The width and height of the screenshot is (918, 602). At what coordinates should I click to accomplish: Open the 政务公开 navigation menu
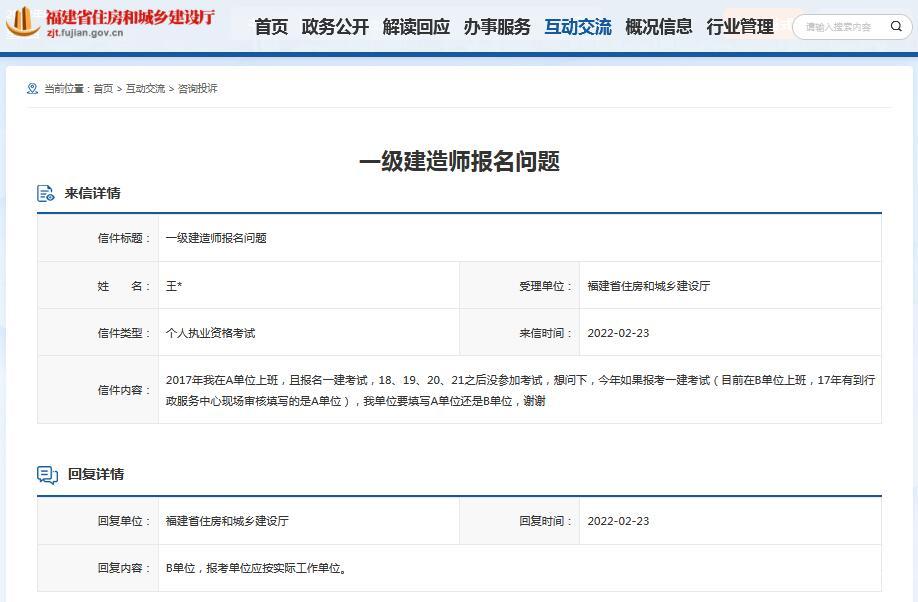point(335,26)
